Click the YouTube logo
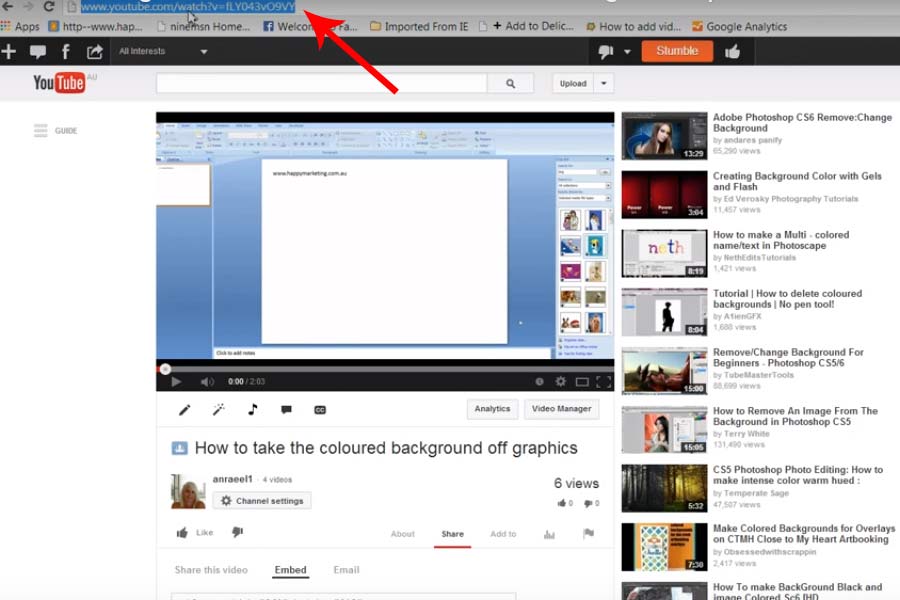 coord(59,83)
